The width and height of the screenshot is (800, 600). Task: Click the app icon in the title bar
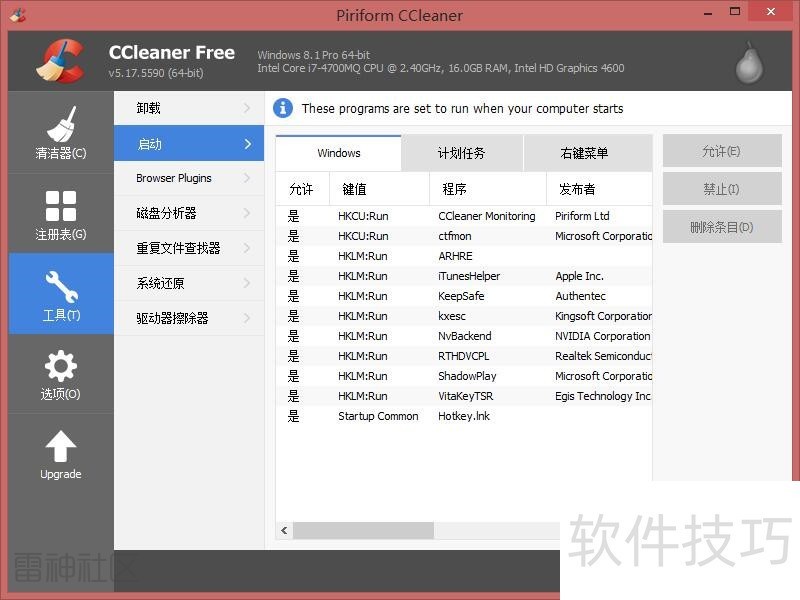[18, 15]
